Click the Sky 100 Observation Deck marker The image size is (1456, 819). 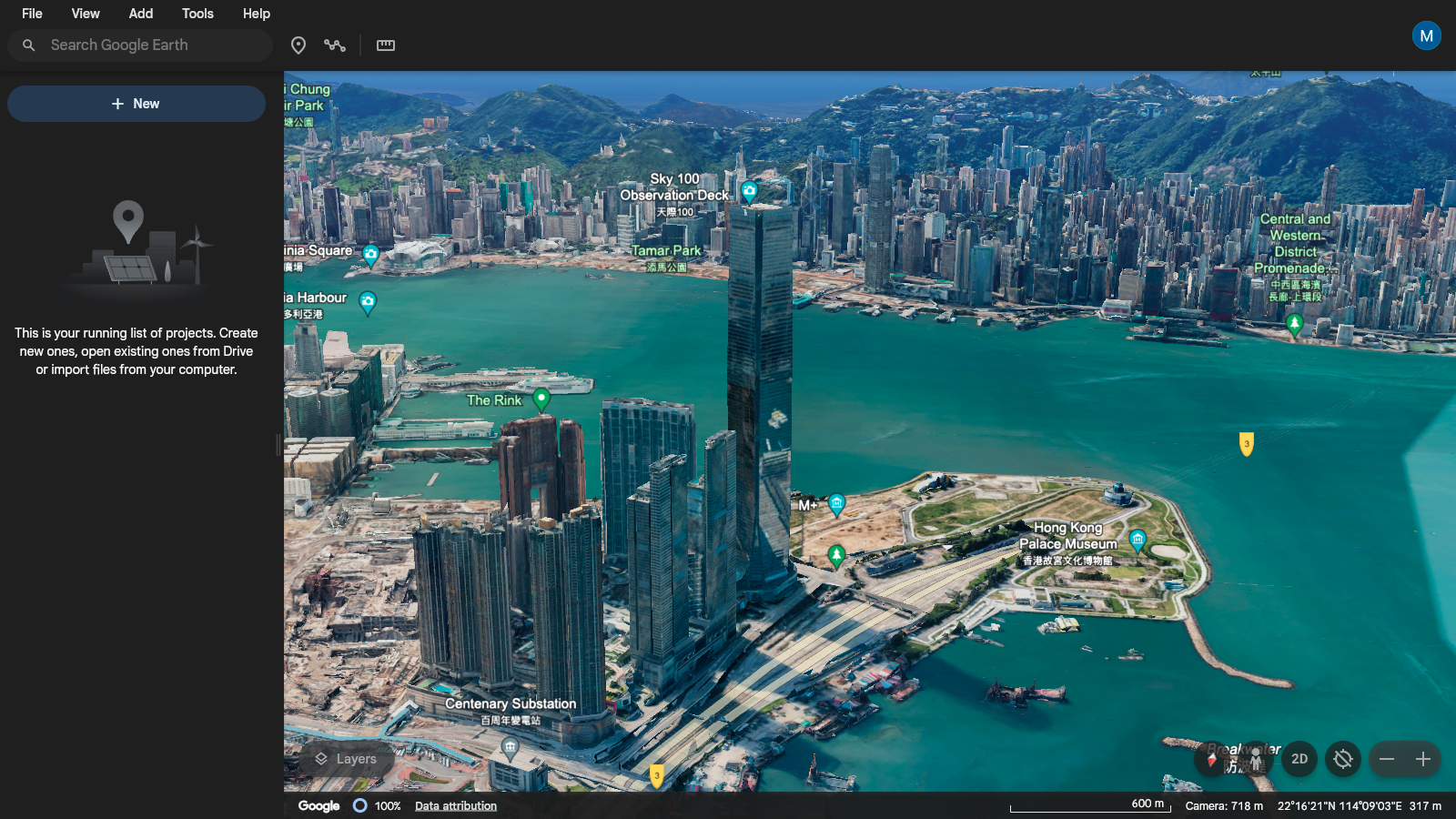click(749, 190)
